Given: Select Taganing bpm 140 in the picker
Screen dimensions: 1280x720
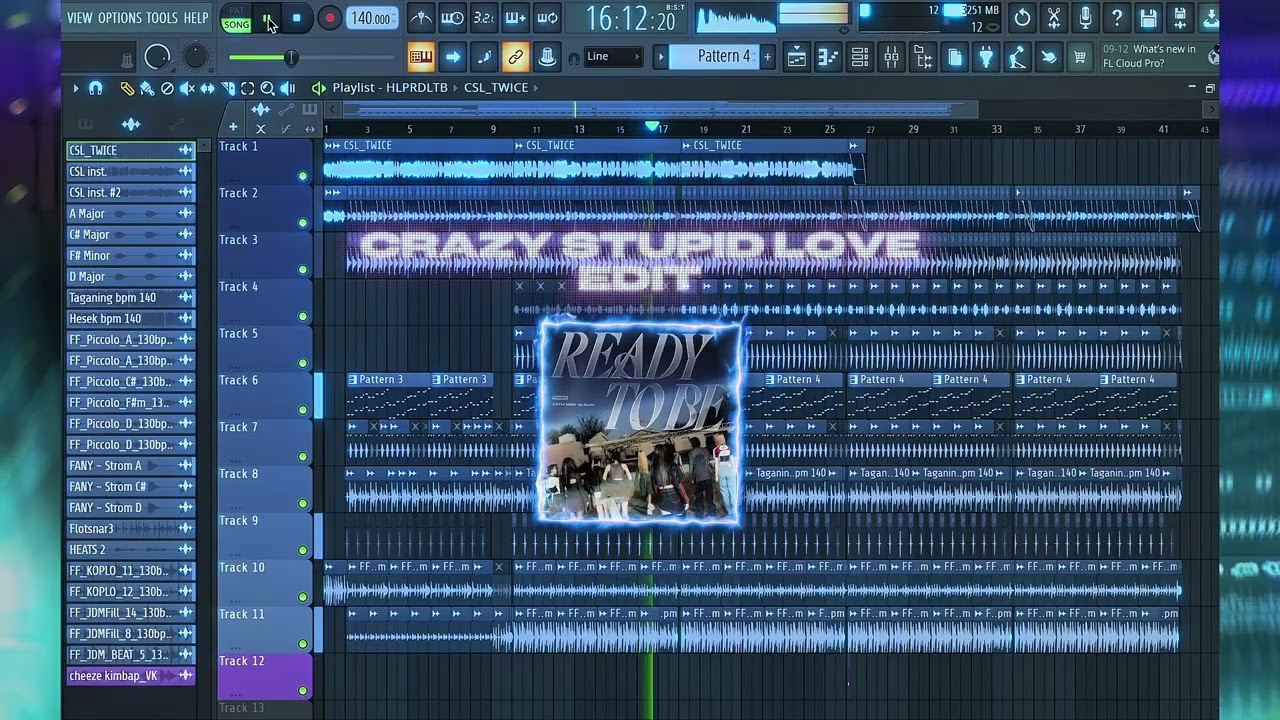Looking at the screenshot, I should coord(130,298).
